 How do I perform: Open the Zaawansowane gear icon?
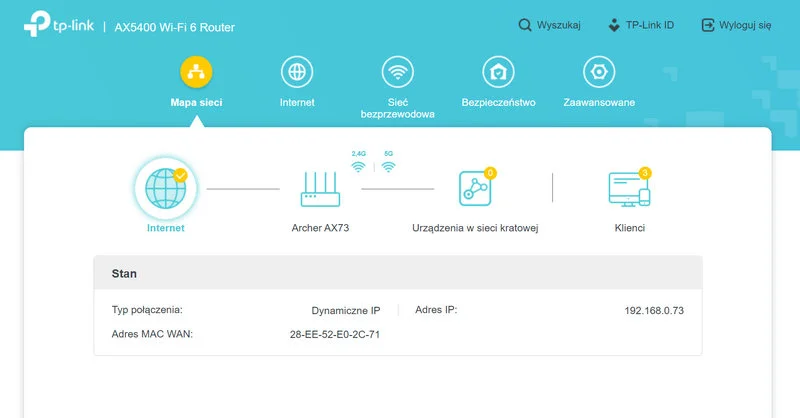tap(599, 72)
